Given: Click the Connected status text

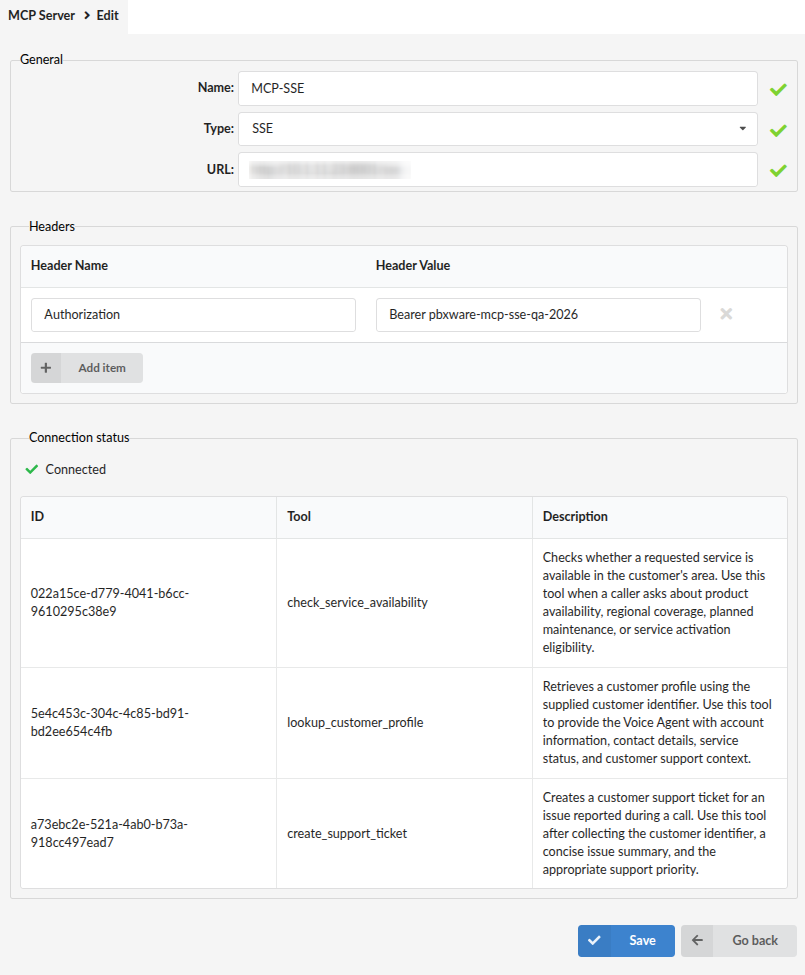Looking at the screenshot, I should point(76,469).
